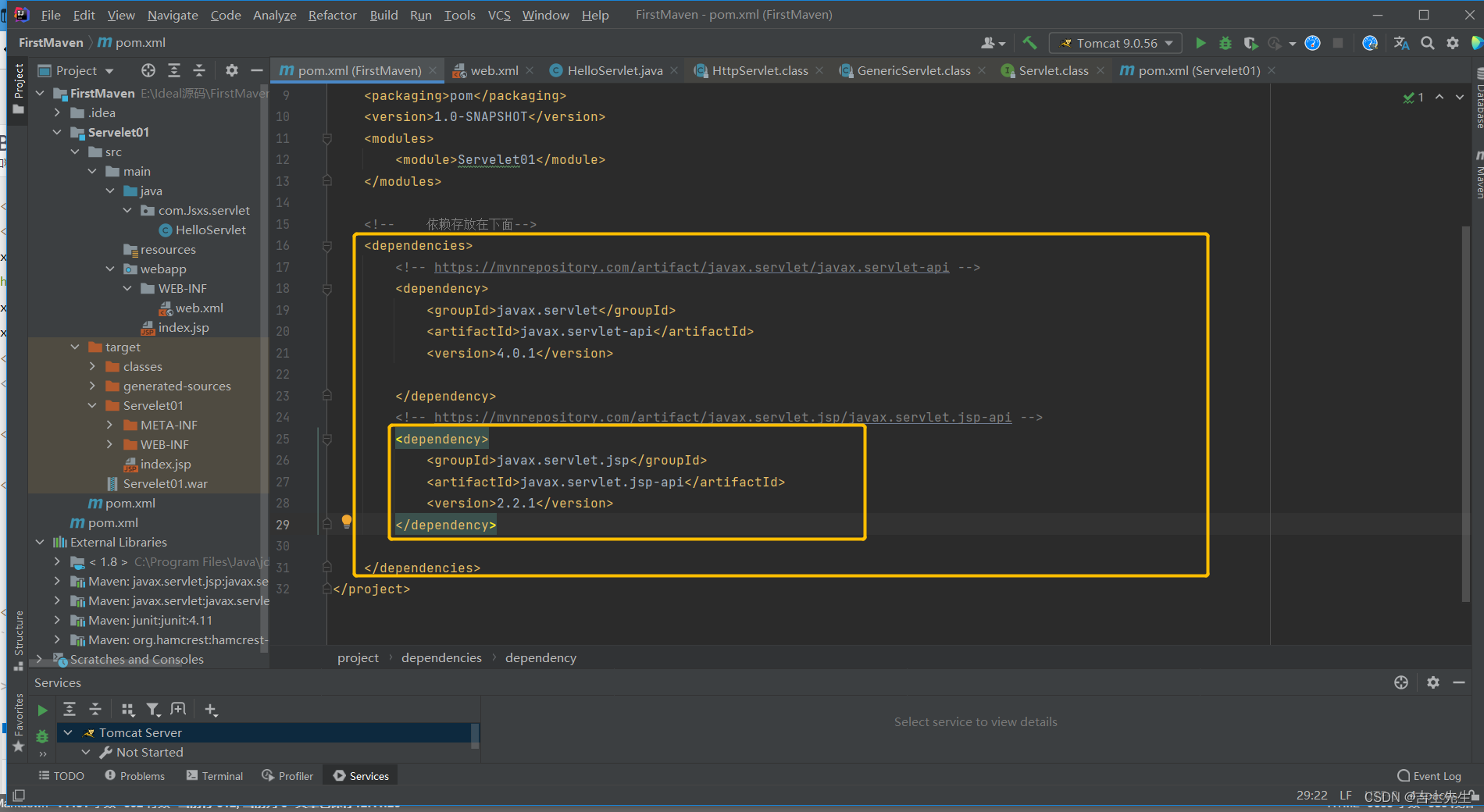Collapse the Servelet01 module folder
Screen dimensions: 1484x812
click(57, 132)
